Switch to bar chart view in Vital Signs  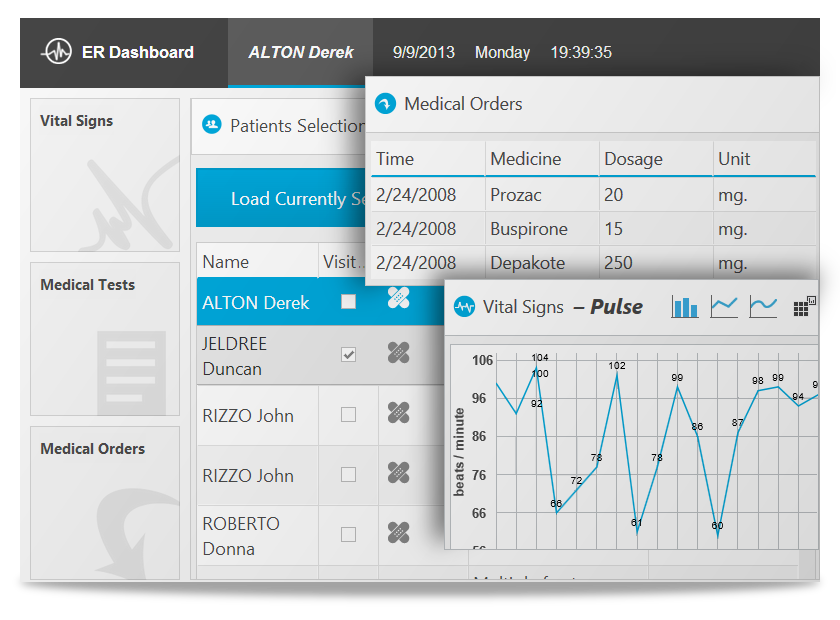click(685, 307)
